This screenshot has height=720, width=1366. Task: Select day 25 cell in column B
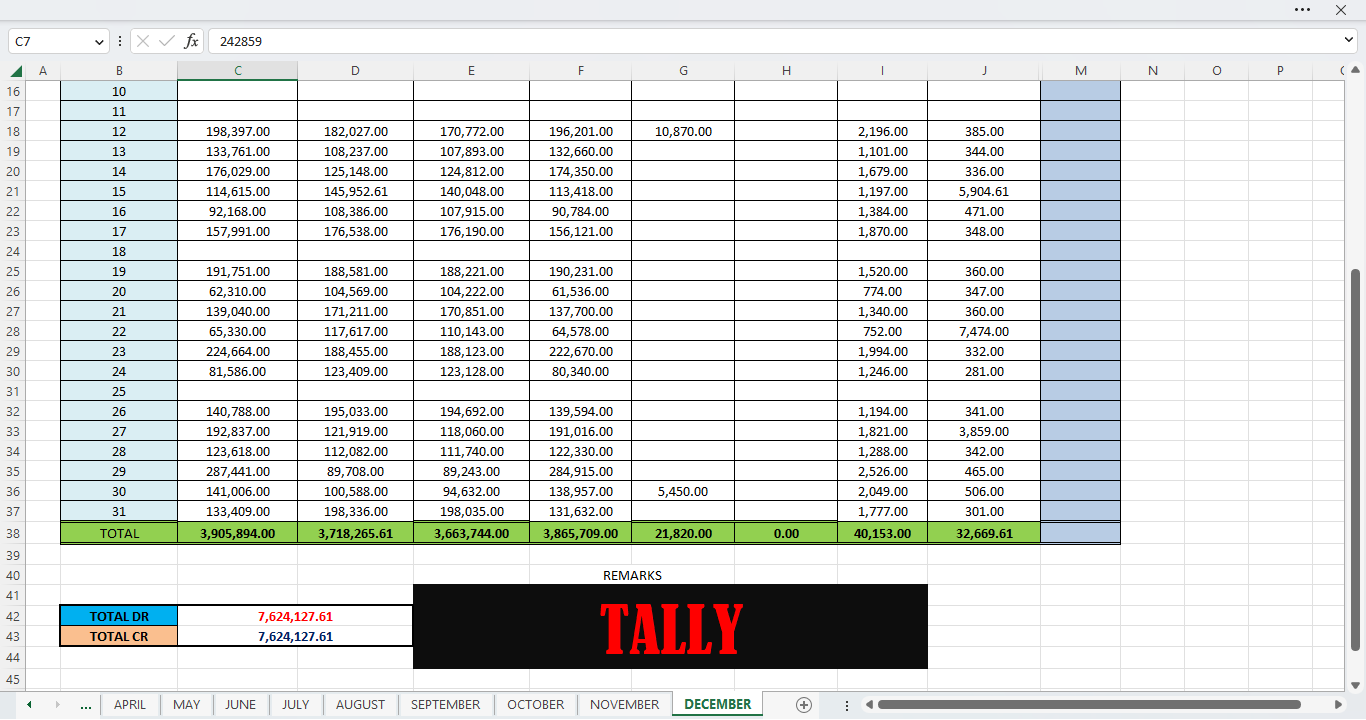(x=119, y=391)
